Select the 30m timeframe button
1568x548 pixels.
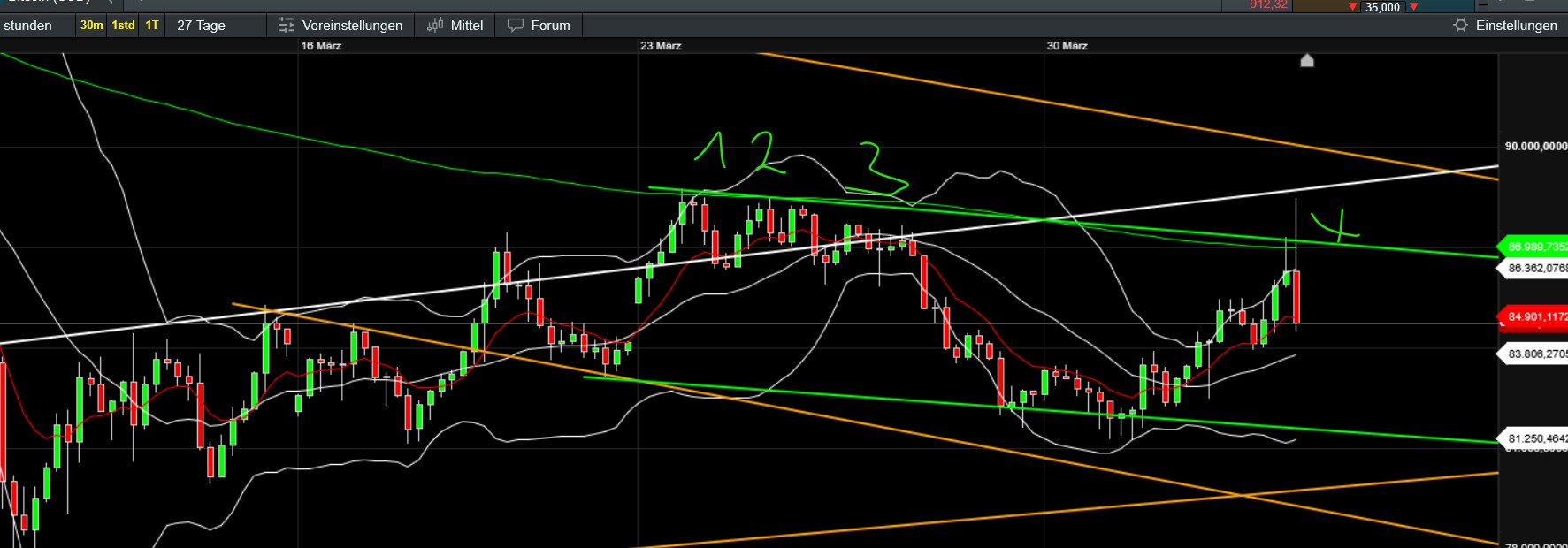[x=91, y=26]
